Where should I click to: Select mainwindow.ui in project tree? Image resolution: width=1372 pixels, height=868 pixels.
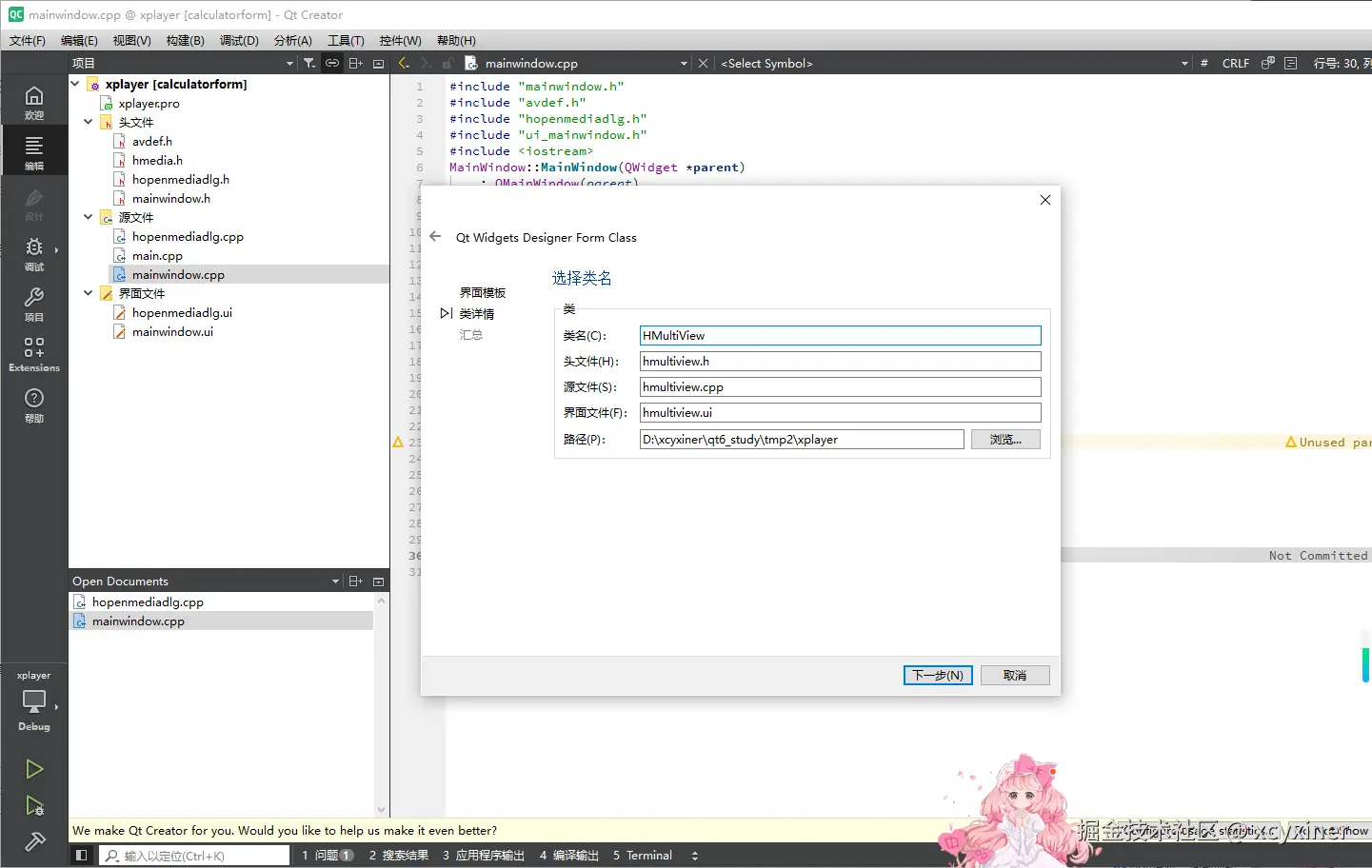172,331
